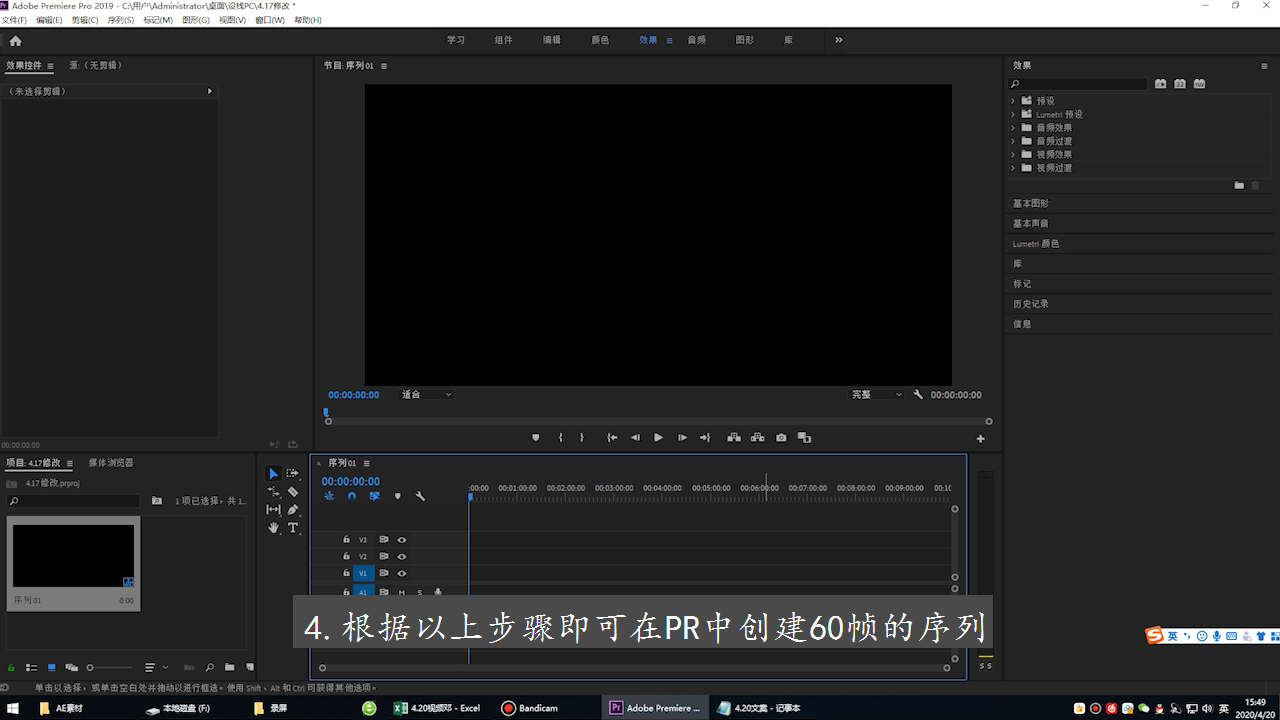Click Find magnifier in project panel

[209, 667]
